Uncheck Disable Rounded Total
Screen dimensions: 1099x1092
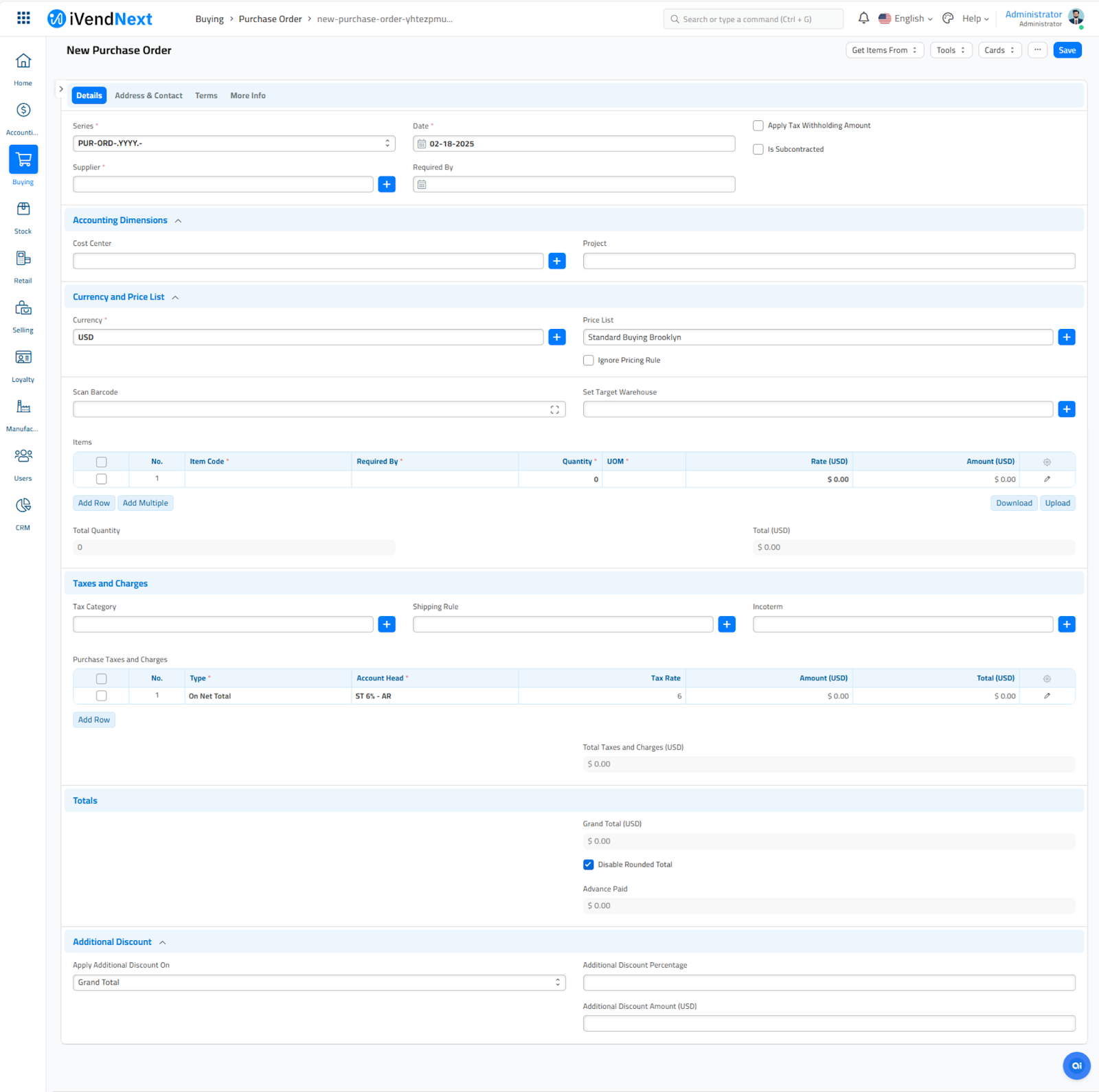pos(589,865)
